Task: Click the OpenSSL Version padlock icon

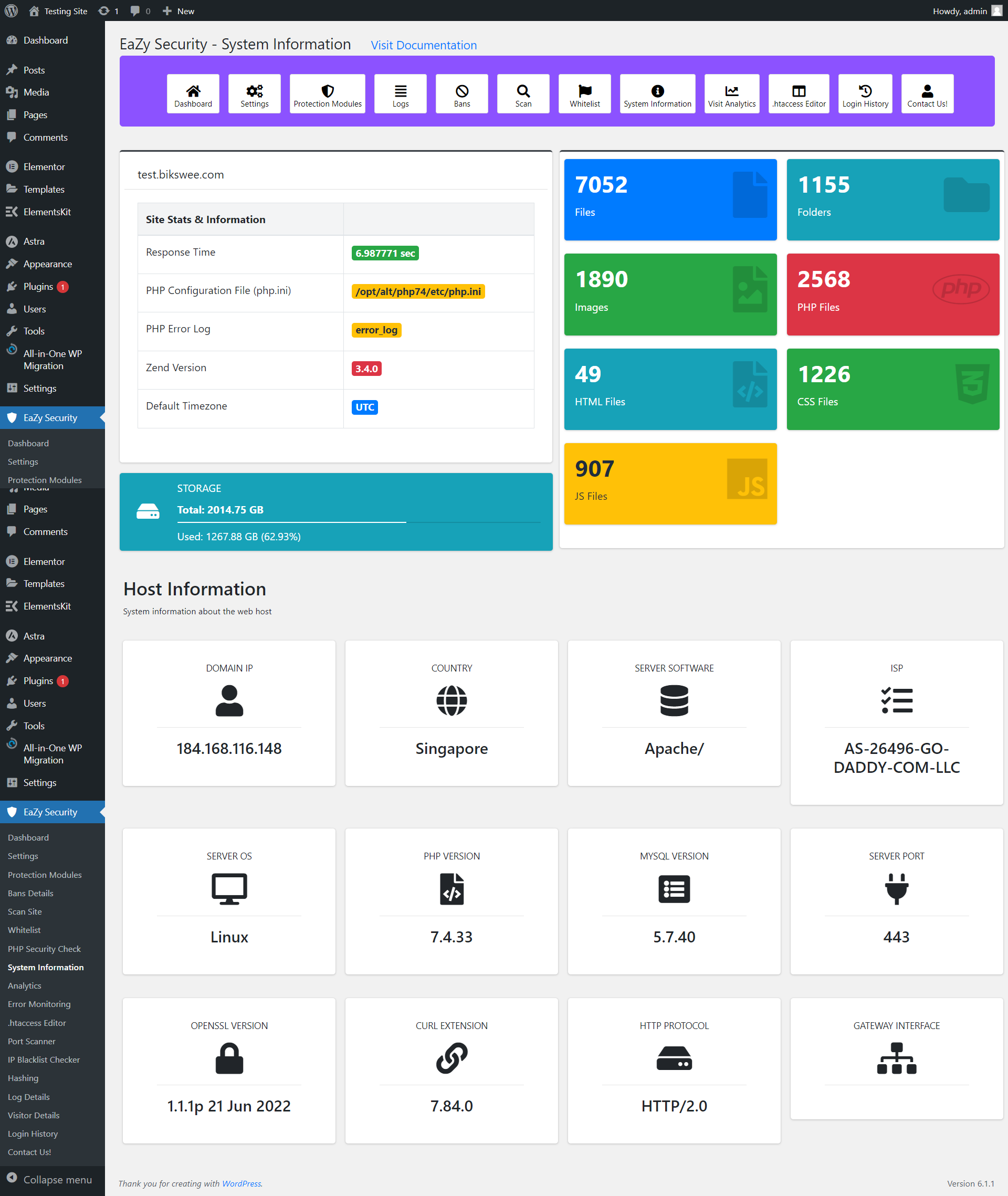Action: [229, 1058]
